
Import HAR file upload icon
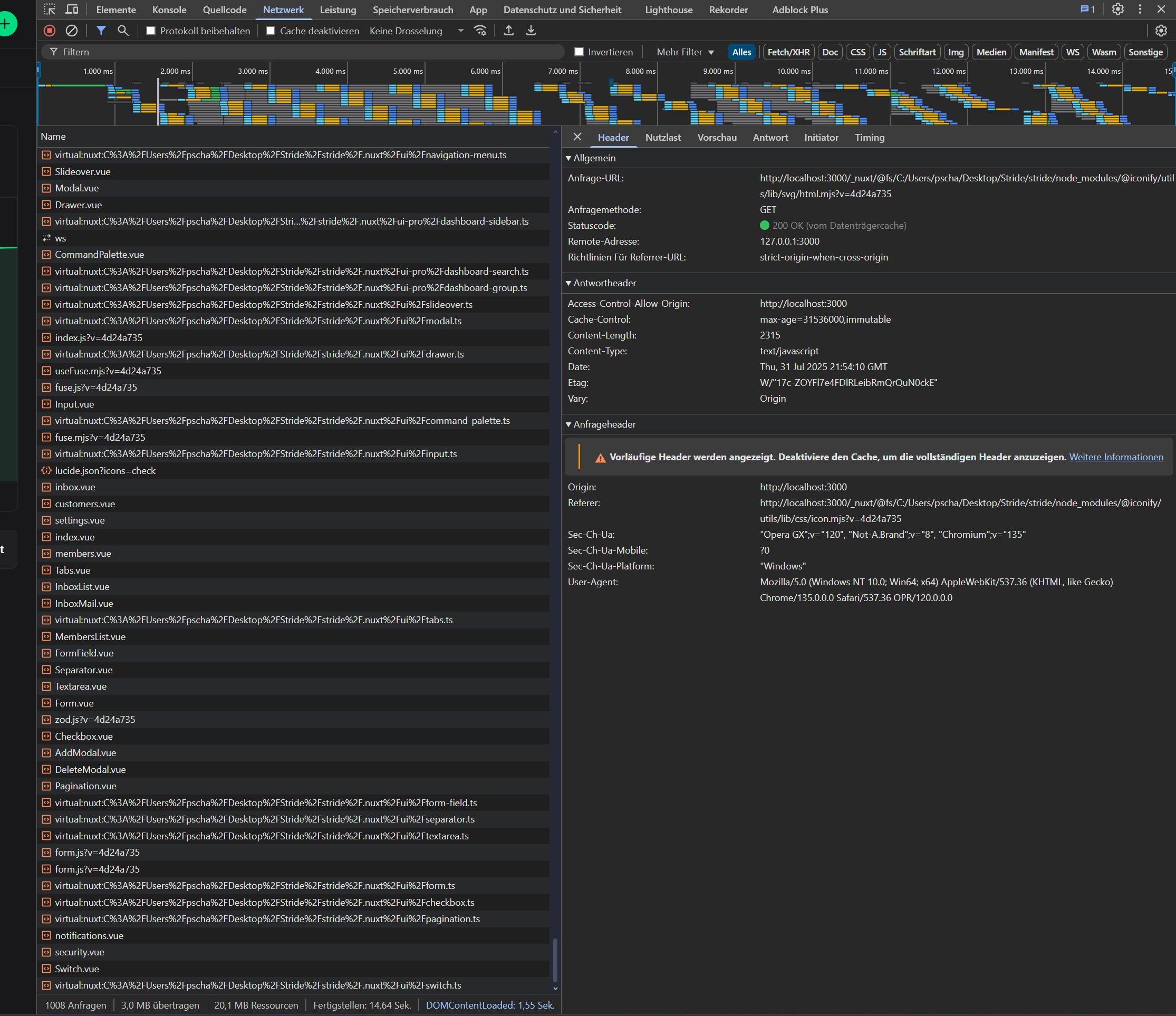click(x=509, y=31)
